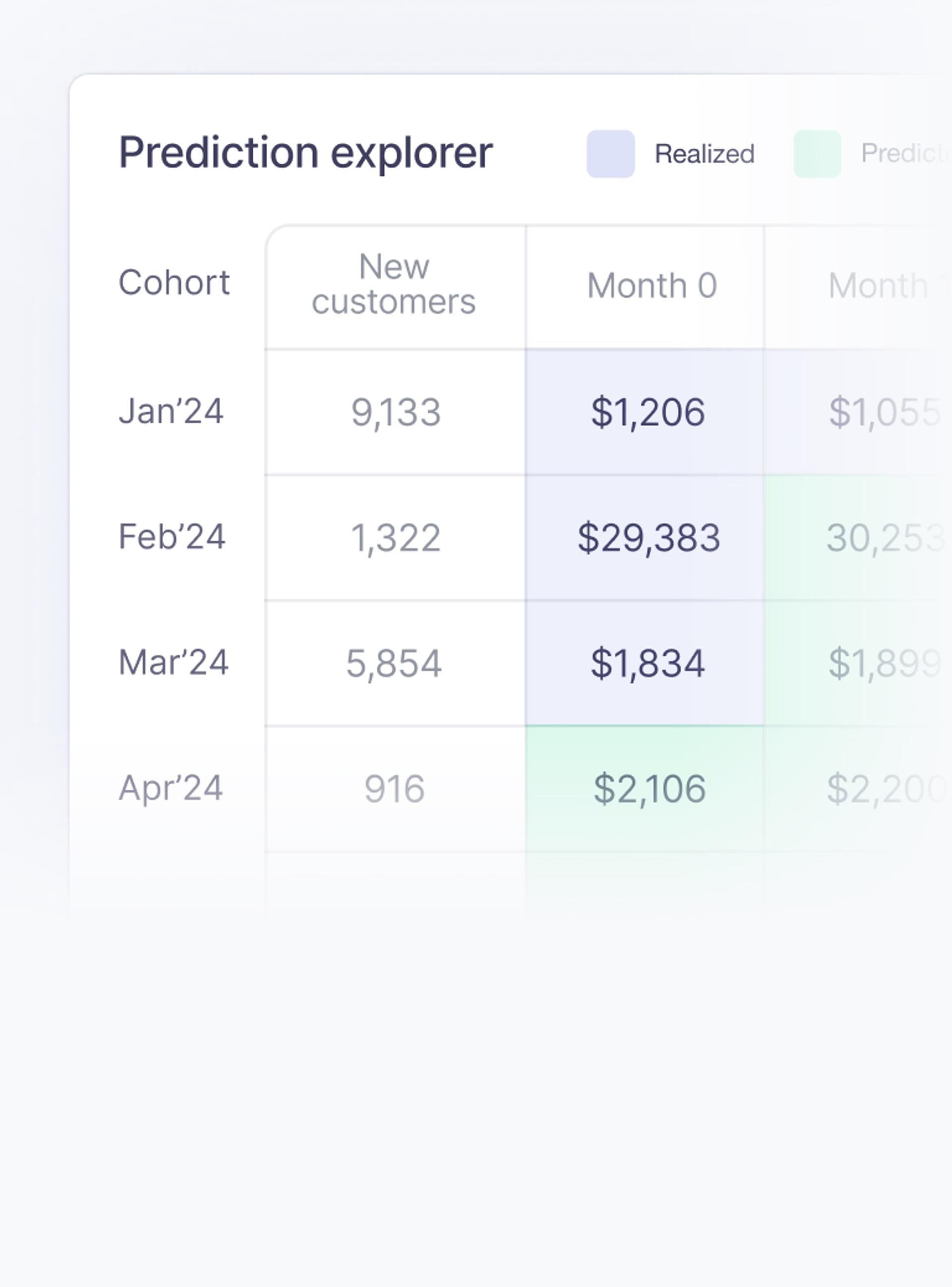This screenshot has height=1287, width=952.
Task: Select the Realized legend label
Action: (704, 154)
